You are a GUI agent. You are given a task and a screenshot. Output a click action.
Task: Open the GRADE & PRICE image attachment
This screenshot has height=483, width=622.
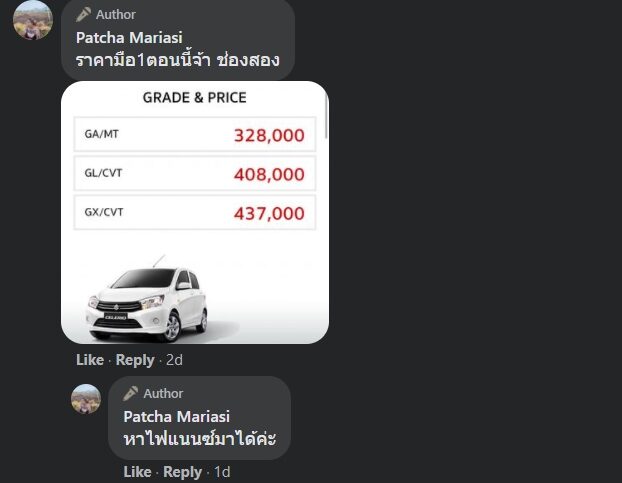tap(195, 212)
